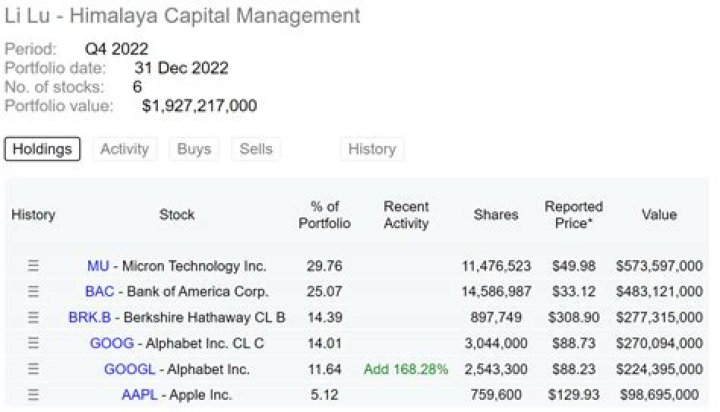
Task: Sort by % of Portfolio column header
Action: tap(324, 215)
